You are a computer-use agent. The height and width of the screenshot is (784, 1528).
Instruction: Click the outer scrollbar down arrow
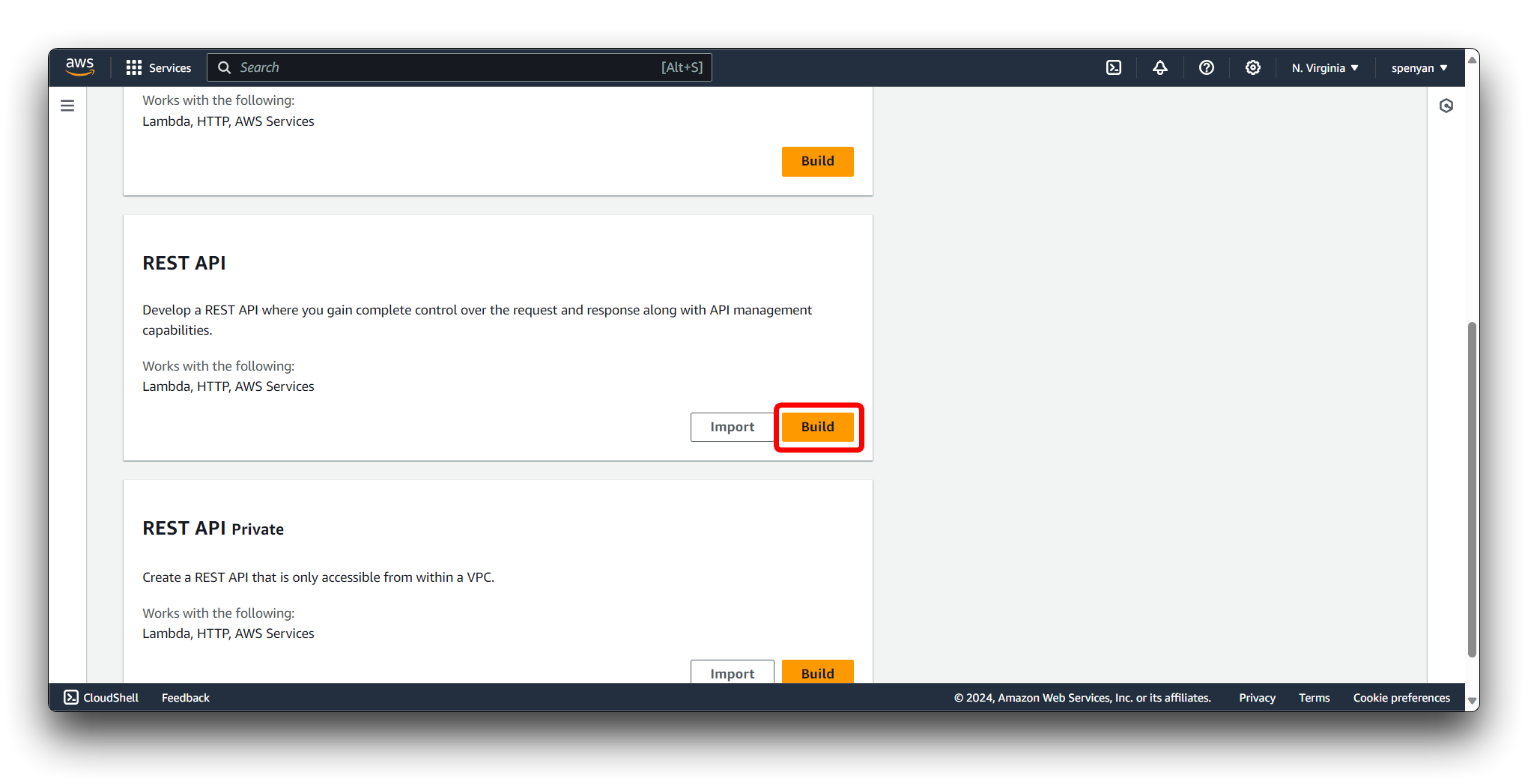[1472, 702]
